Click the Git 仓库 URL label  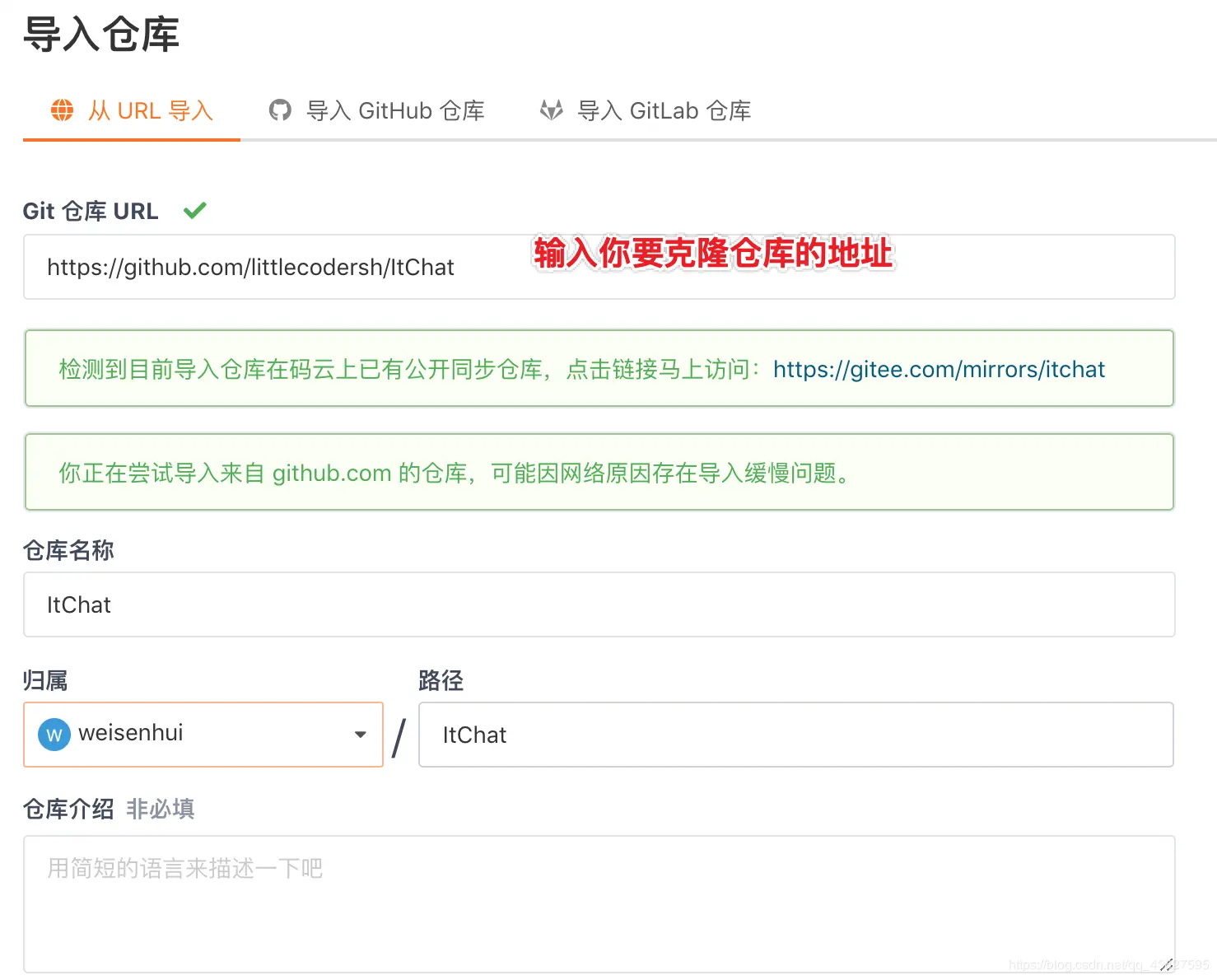coord(91,211)
